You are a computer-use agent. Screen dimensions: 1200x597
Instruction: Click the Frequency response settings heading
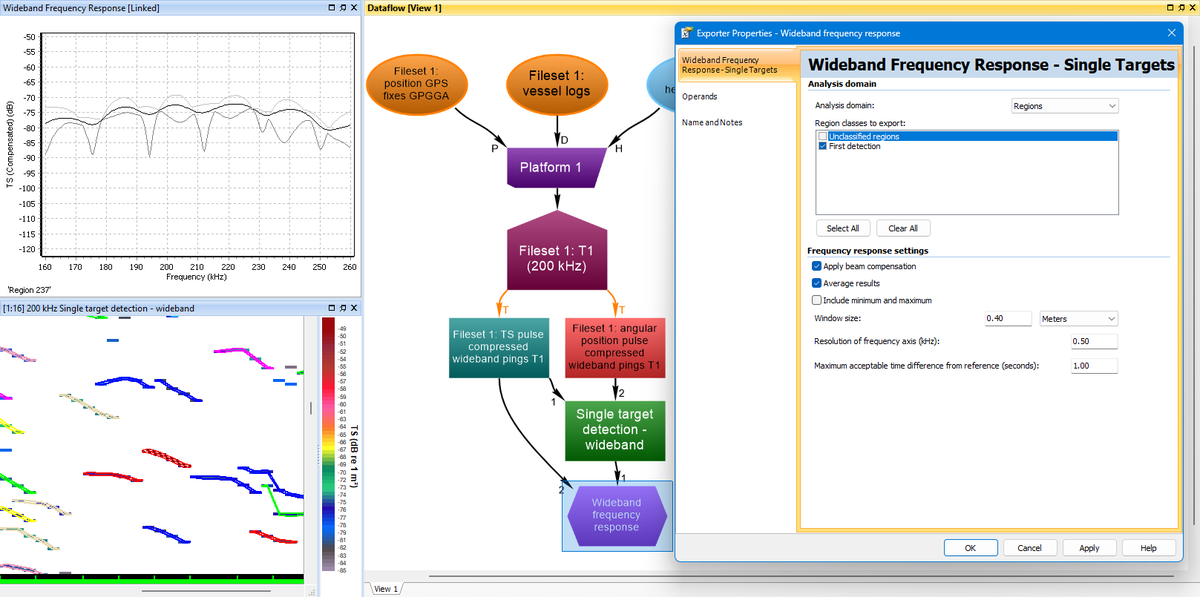pos(868,250)
